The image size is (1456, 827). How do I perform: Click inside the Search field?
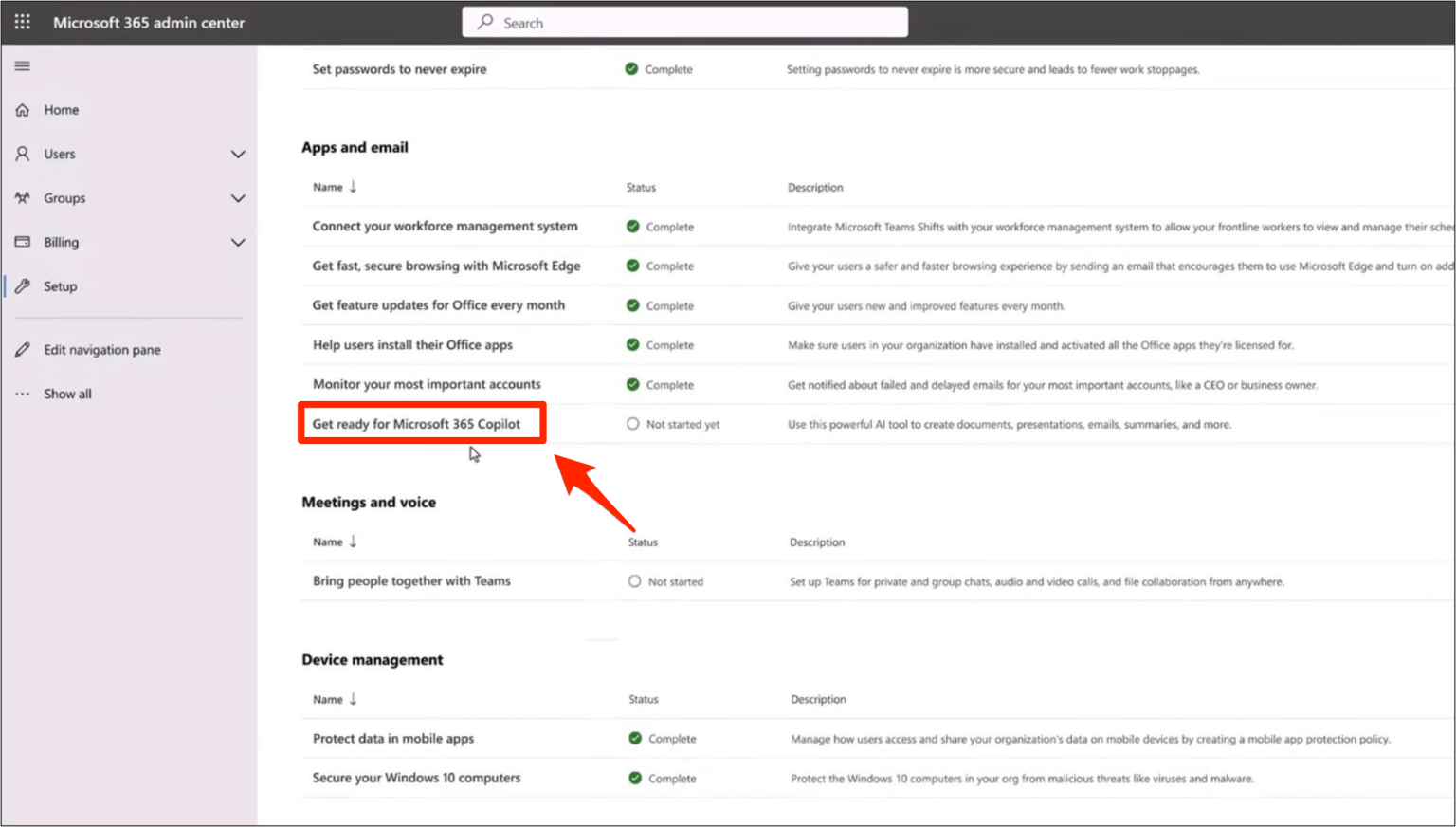pyautogui.click(x=684, y=21)
